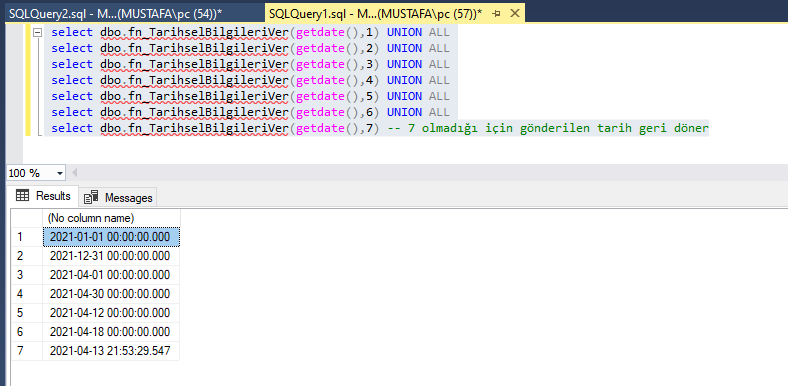788x386 pixels.
Task: Click cell 2021-04-01 00:00:00.000
Action: pyautogui.click(x=111, y=275)
